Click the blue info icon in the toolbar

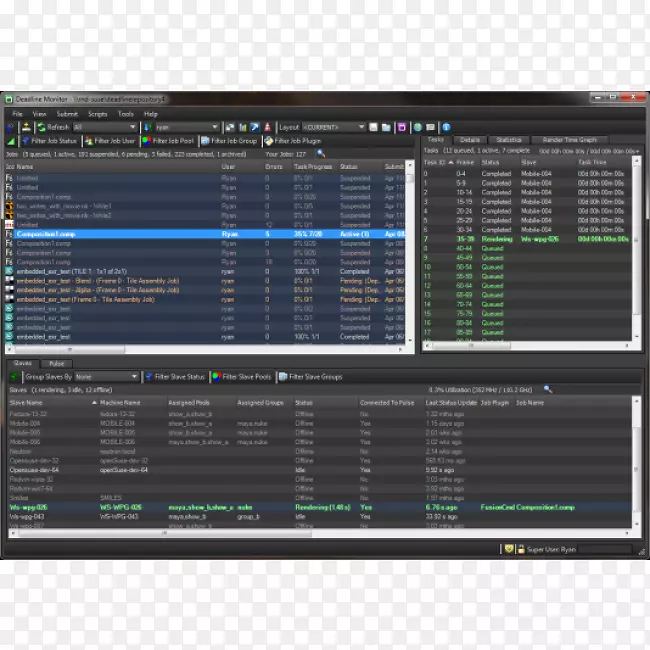446,127
